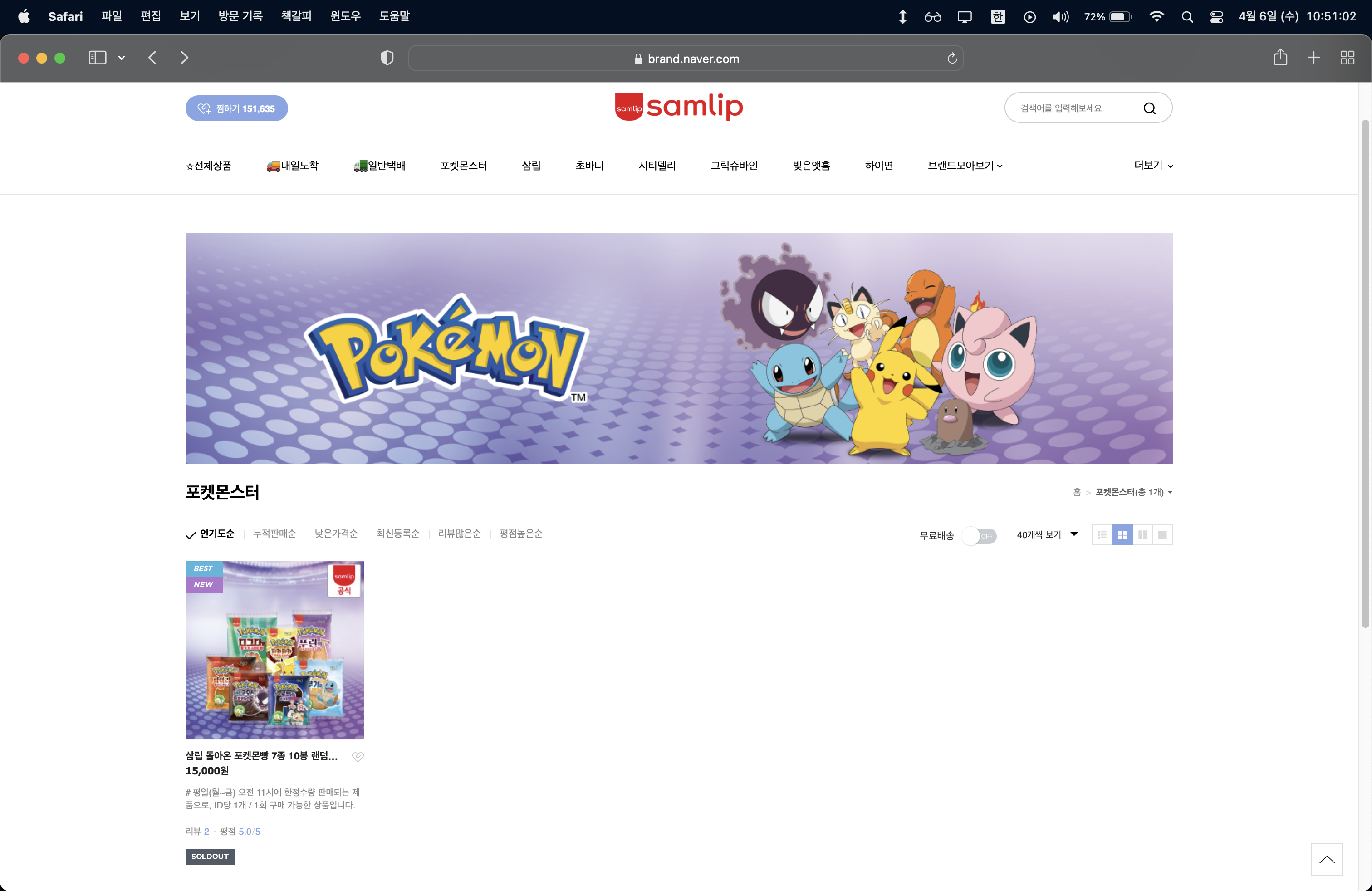The width and height of the screenshot is (1372, 891).
Task: Select the large single-image view icon
Action: (1162, 535)
